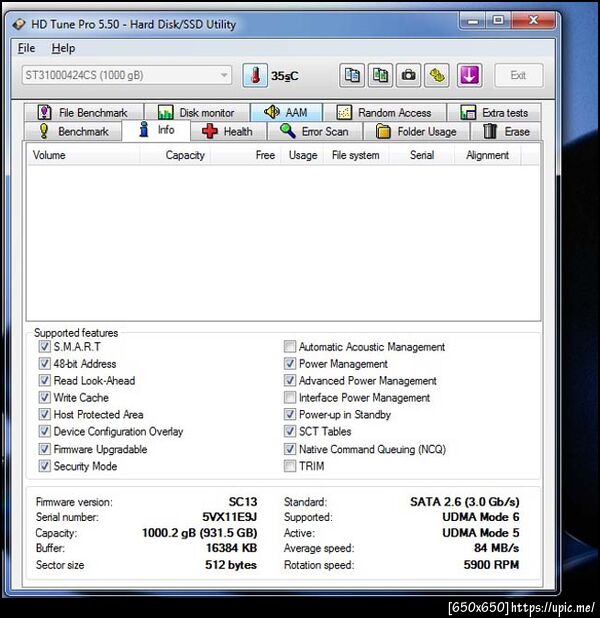Toggle SCT Tables checkbox
The image size is (600, 618).
[x=290, y=431]
